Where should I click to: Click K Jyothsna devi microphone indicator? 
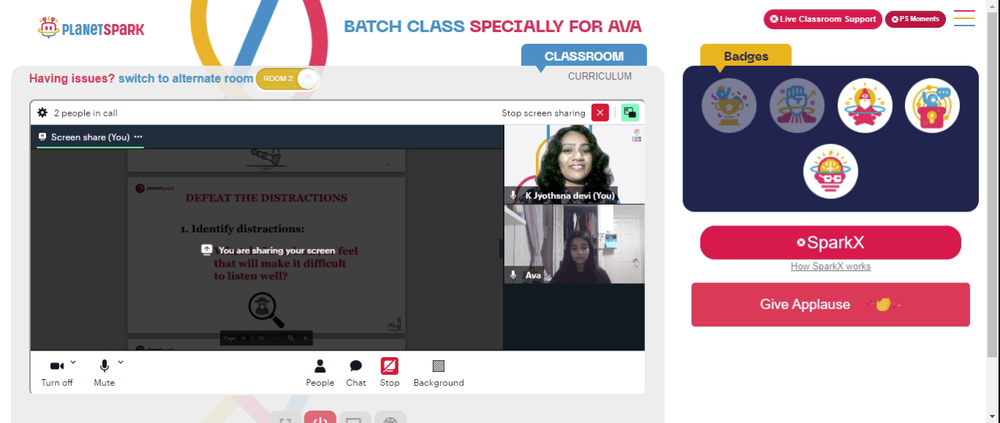(x=513, y=195)
